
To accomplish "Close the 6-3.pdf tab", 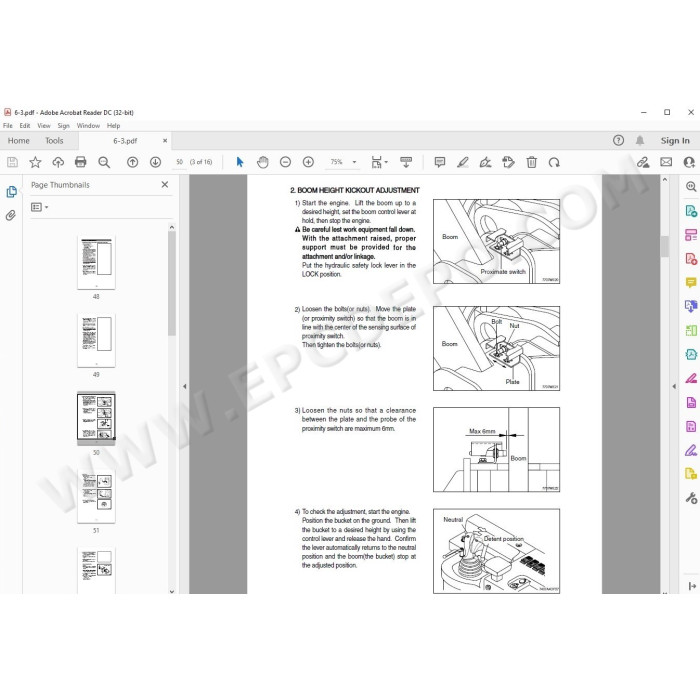I will (x=165, y=141).
